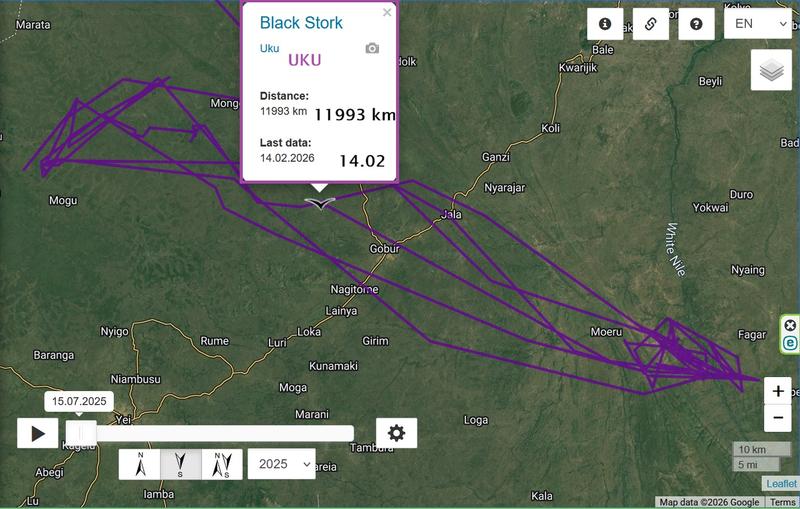Open the Uku link in the popup

pos(269,48)
